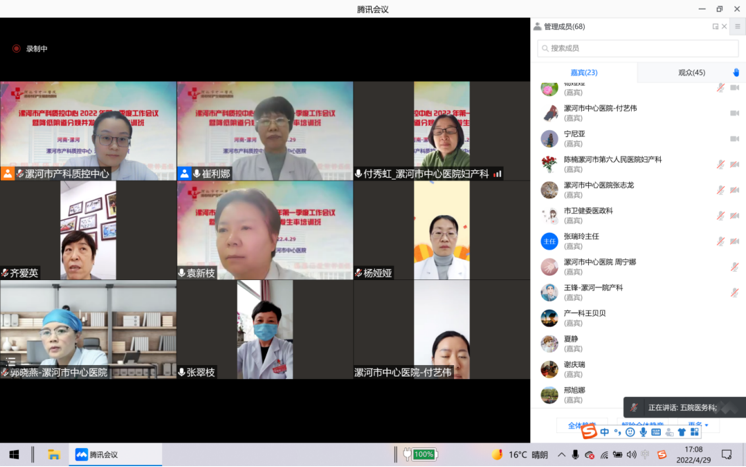Click the recording indicator 录制中
The image size is (746, 467).
click(x=30, y=48)
